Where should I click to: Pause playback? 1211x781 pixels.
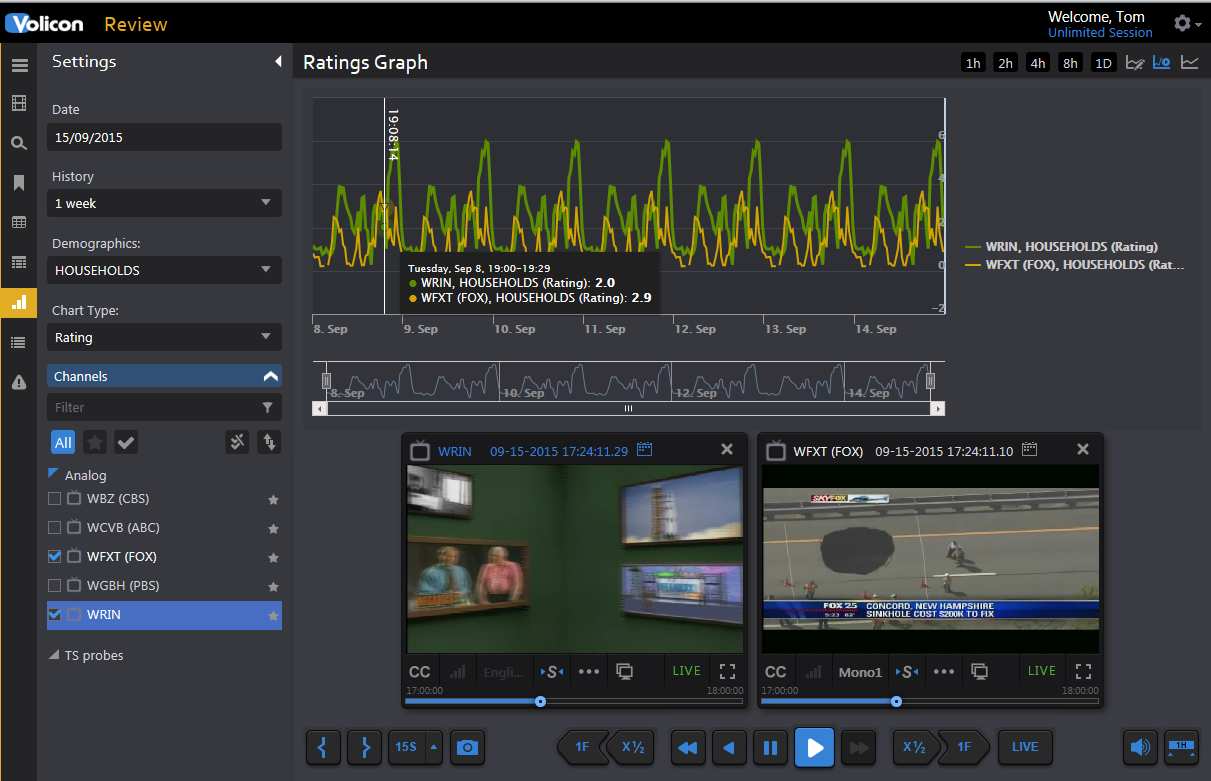pos(770,747)
